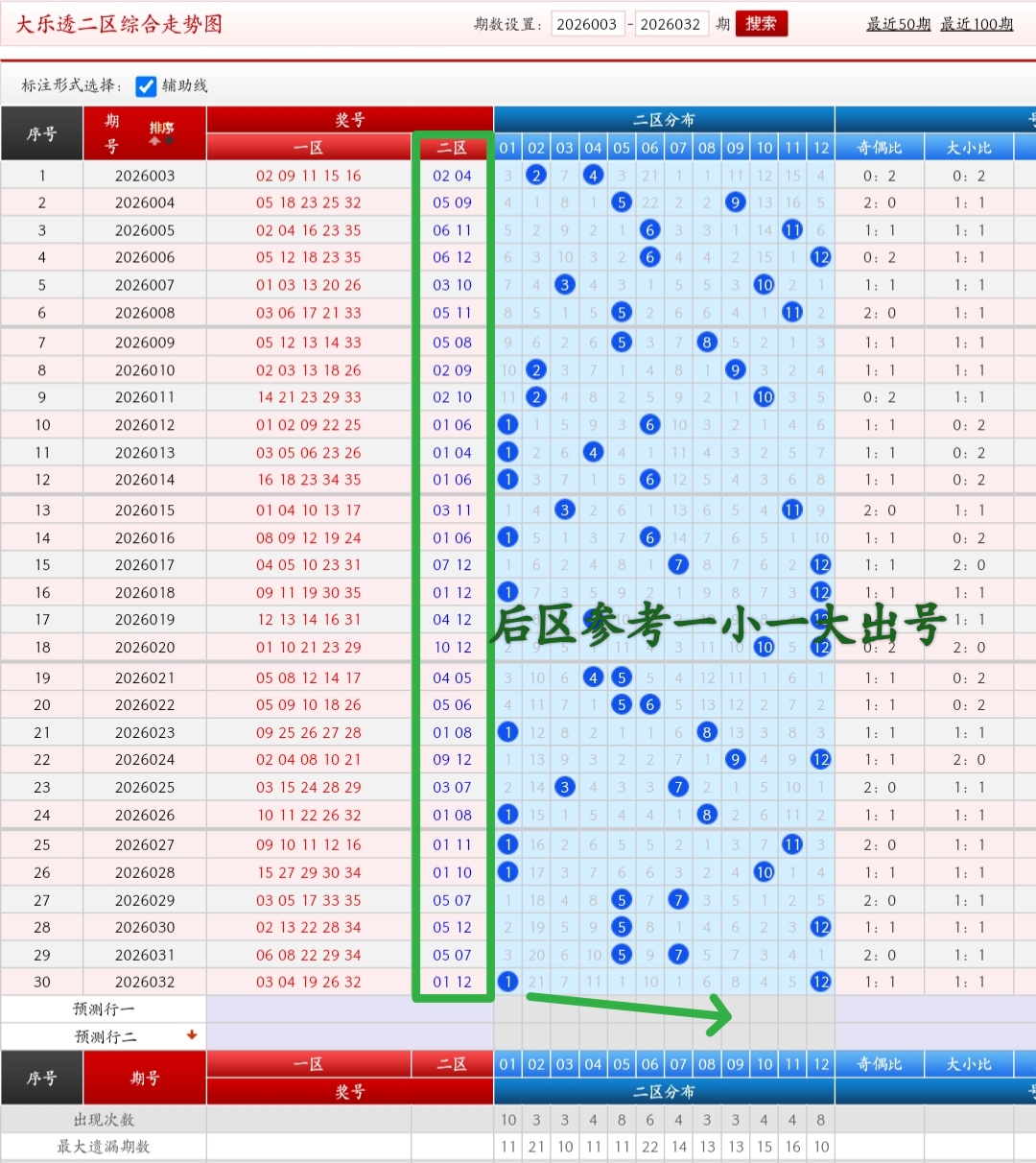
Task: Open the 最近100期 link
Action: click(x=977, y=24)
